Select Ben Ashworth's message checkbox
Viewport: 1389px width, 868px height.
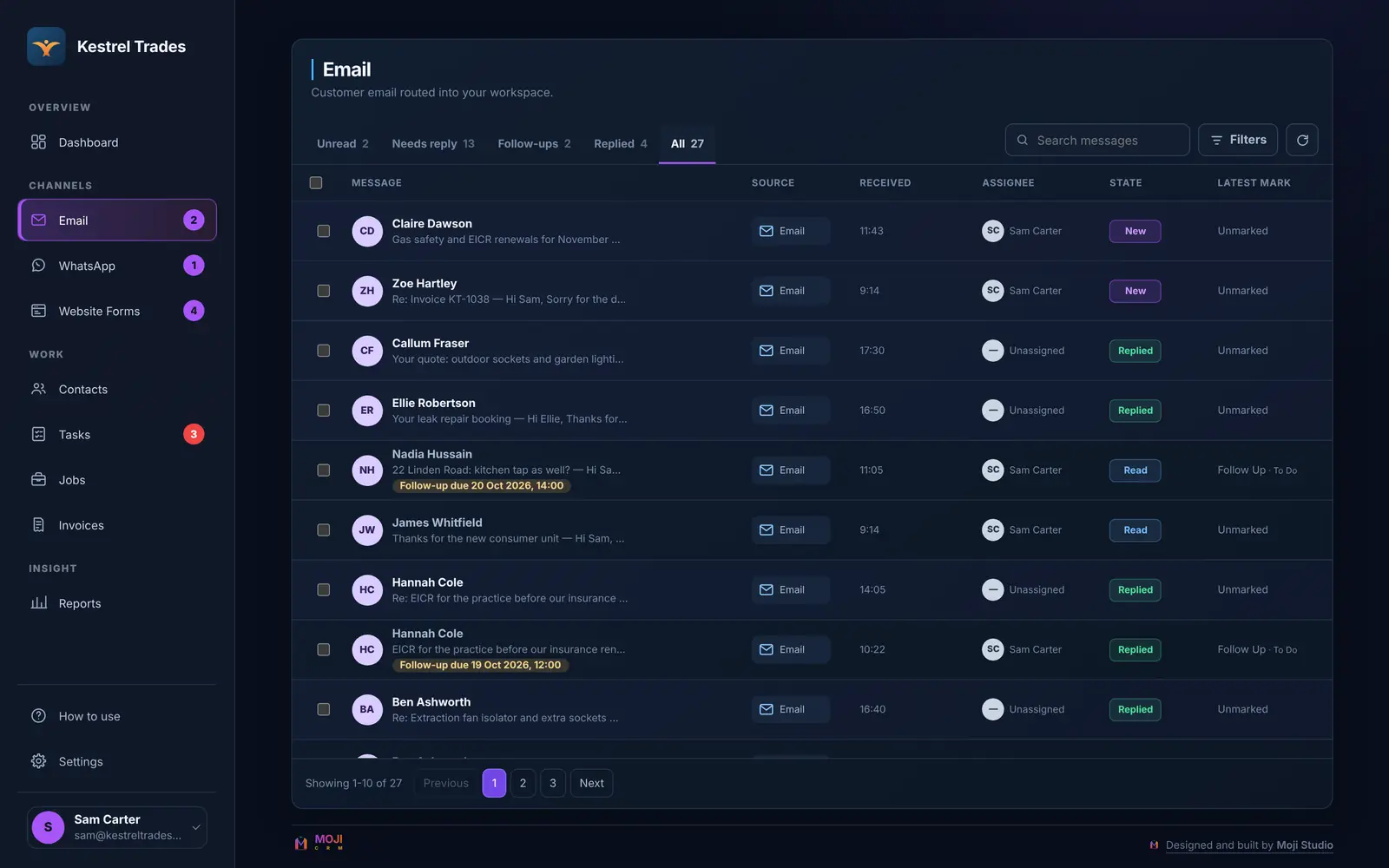pyautogui.click(x=324, y=709)
